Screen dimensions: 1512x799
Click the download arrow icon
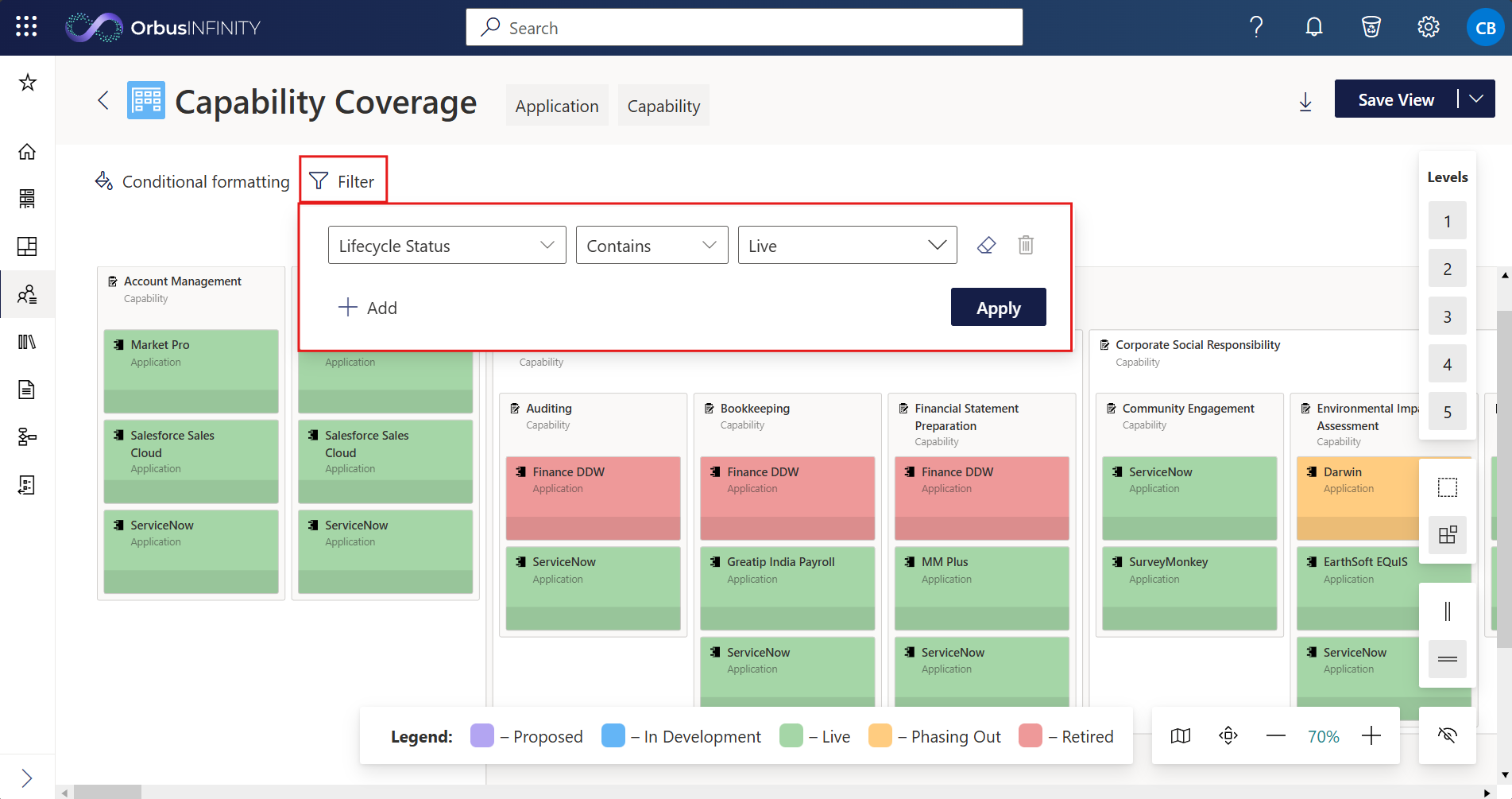pos(1305,101)
